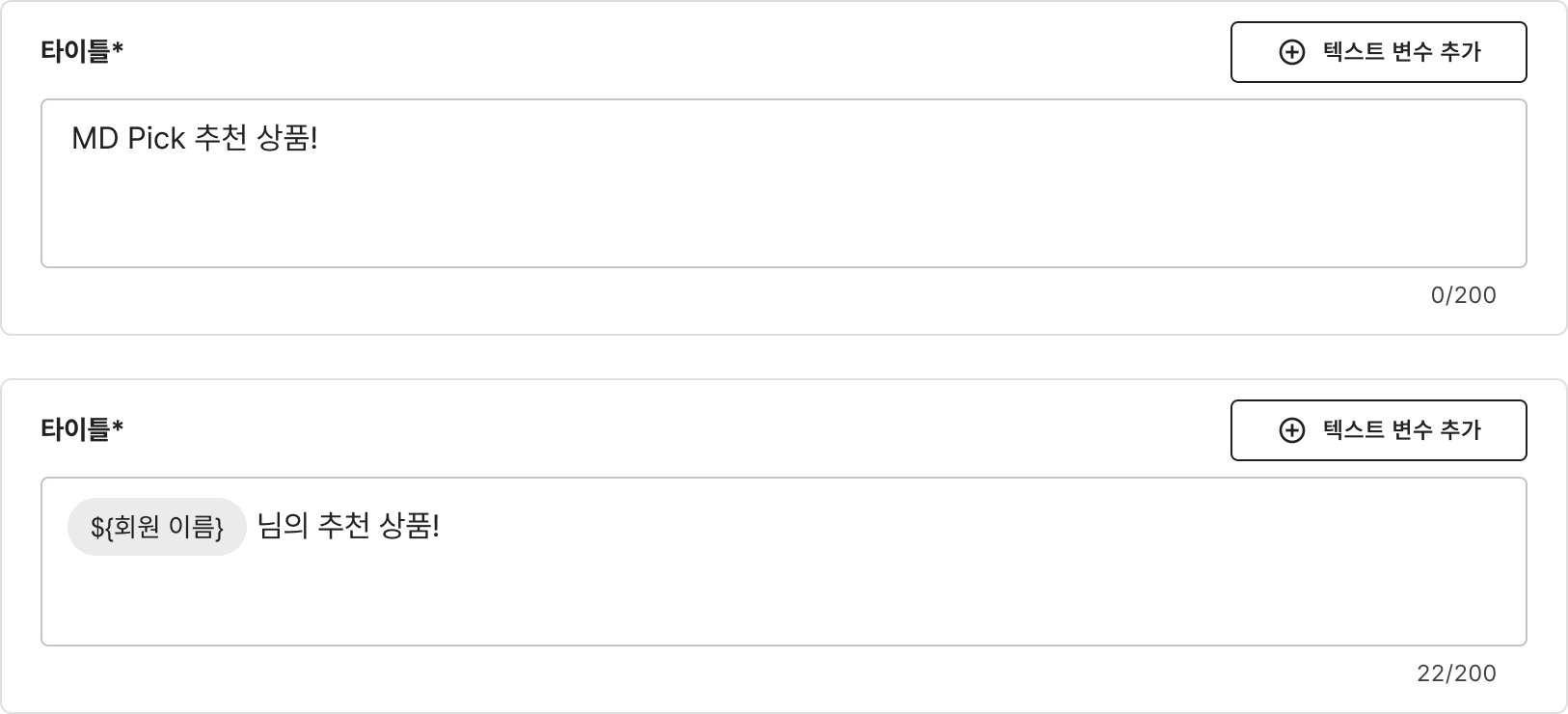
Task: Click the word "Pick" in the first title
Action: (x=156, y=139)
